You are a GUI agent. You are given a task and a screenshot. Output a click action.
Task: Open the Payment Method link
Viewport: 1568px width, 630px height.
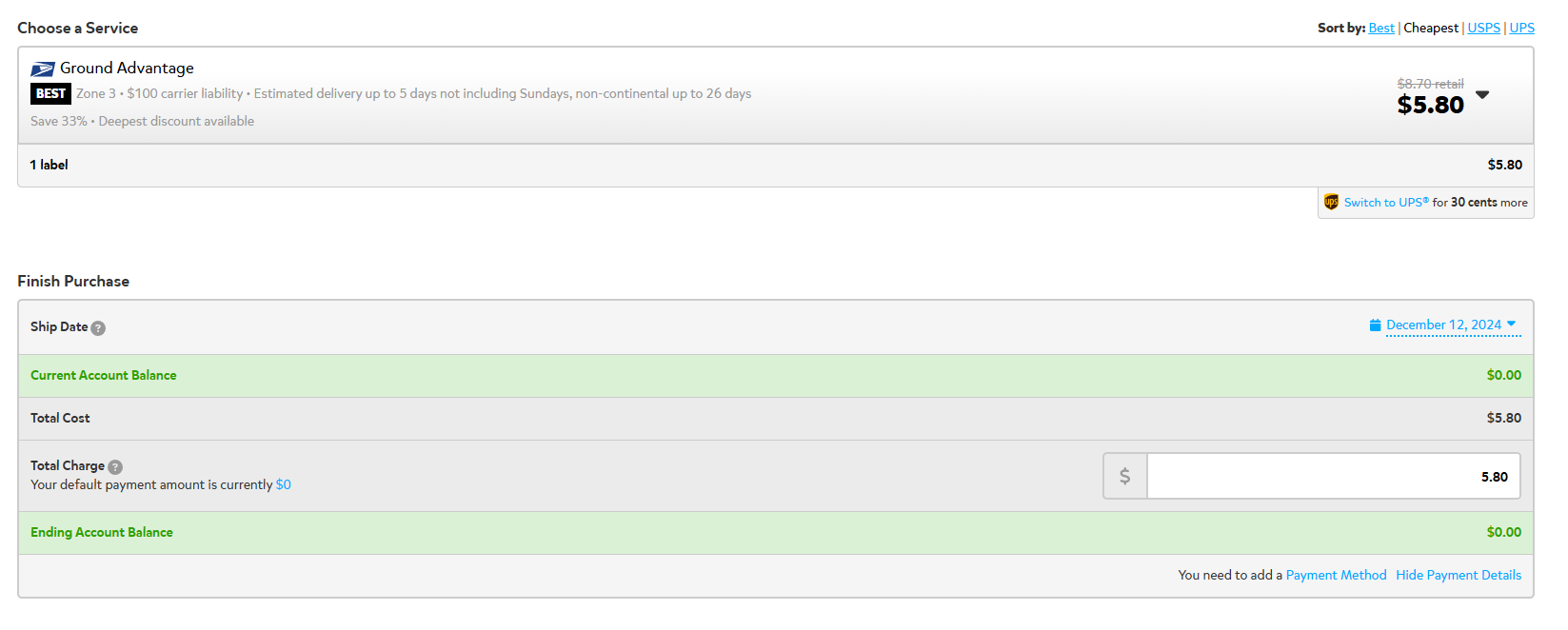(x=1336, y=576)
